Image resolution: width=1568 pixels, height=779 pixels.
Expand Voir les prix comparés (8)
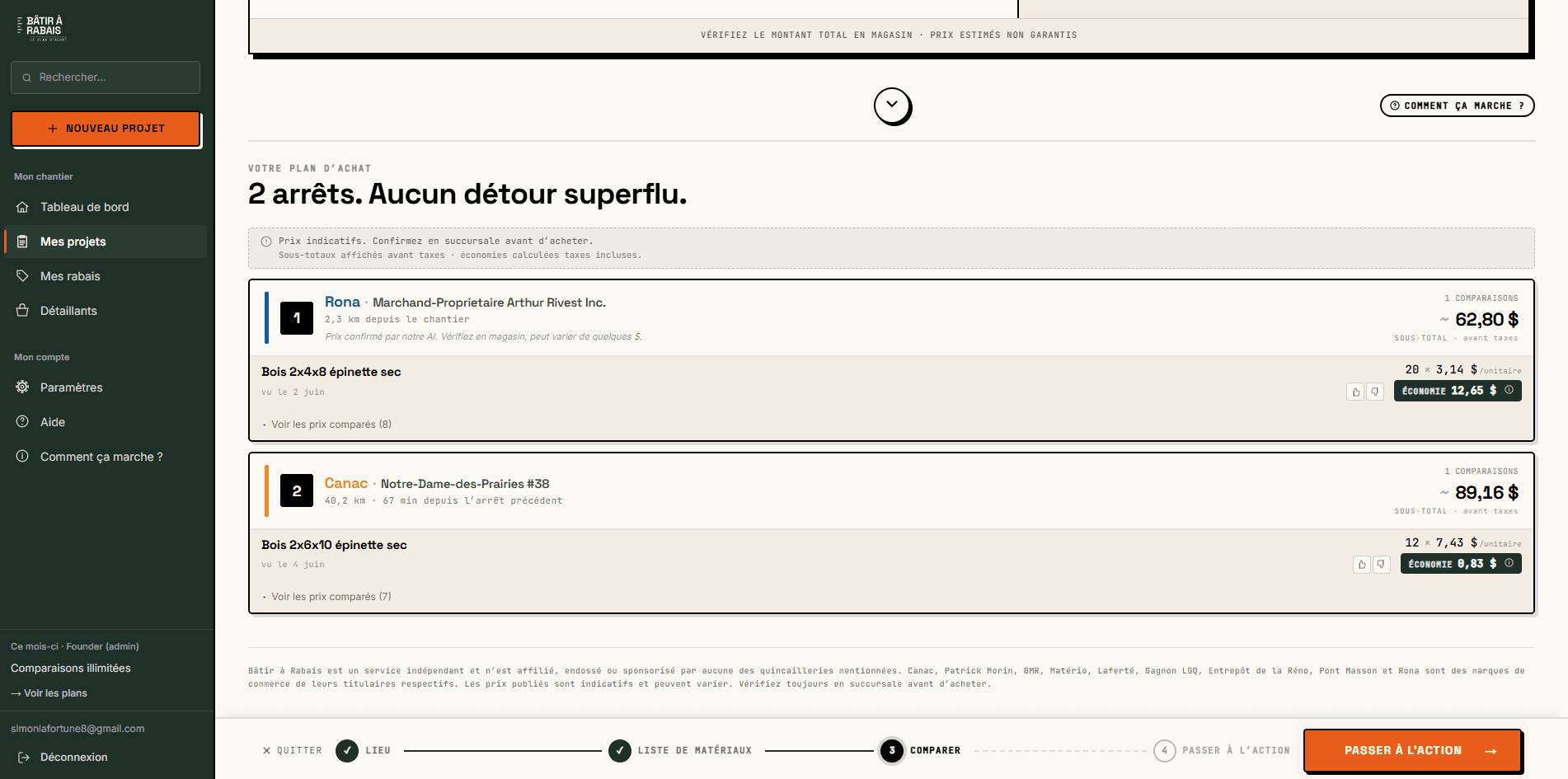coord(327,425)
